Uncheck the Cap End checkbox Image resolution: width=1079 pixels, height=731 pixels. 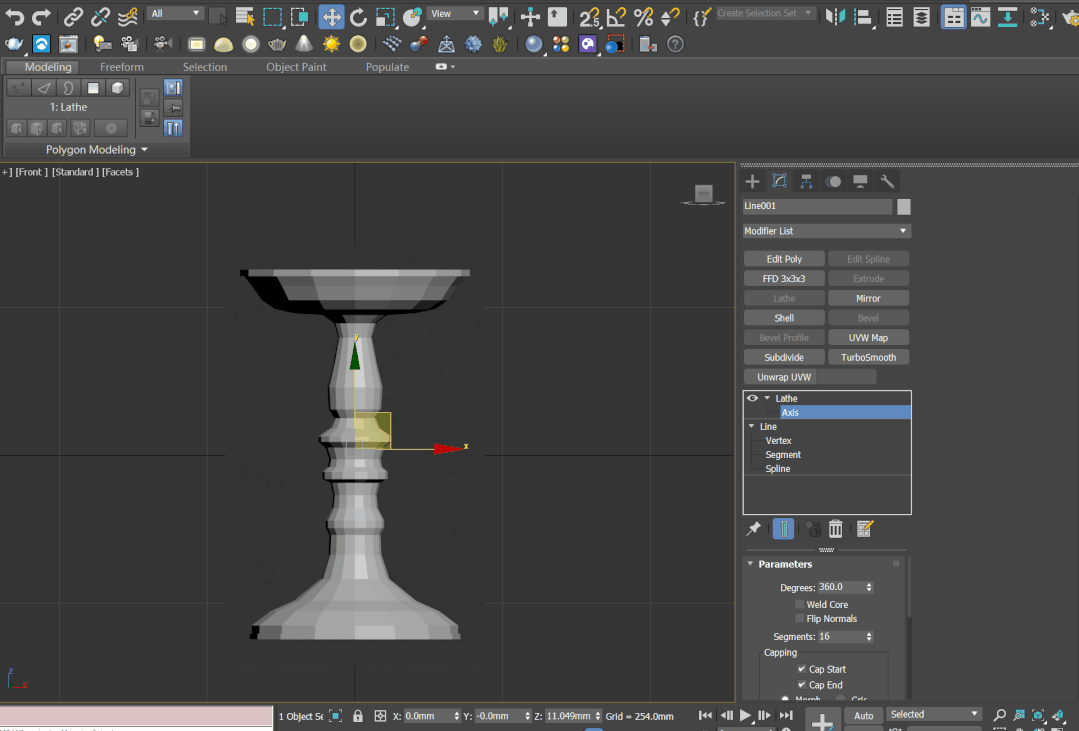[802, 685]
